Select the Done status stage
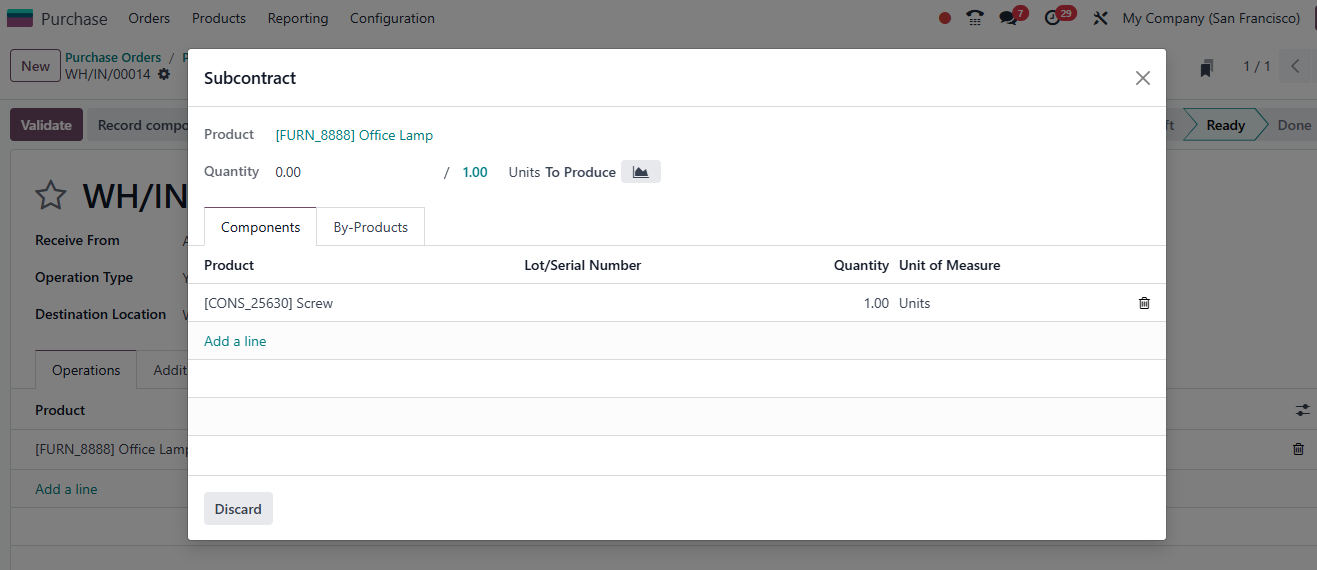The height and width of the screenshot is (570, 1317). [x=1294, y=125]
